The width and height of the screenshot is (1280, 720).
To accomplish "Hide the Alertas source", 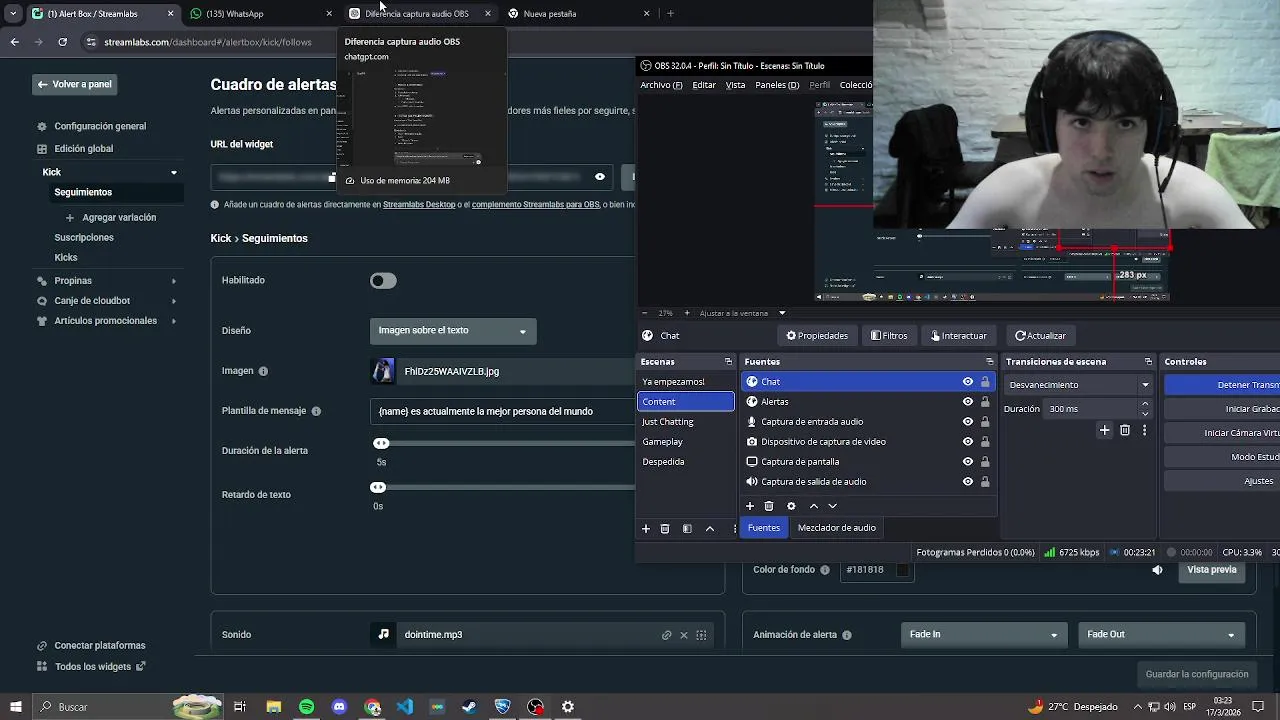I will [967, 402].
